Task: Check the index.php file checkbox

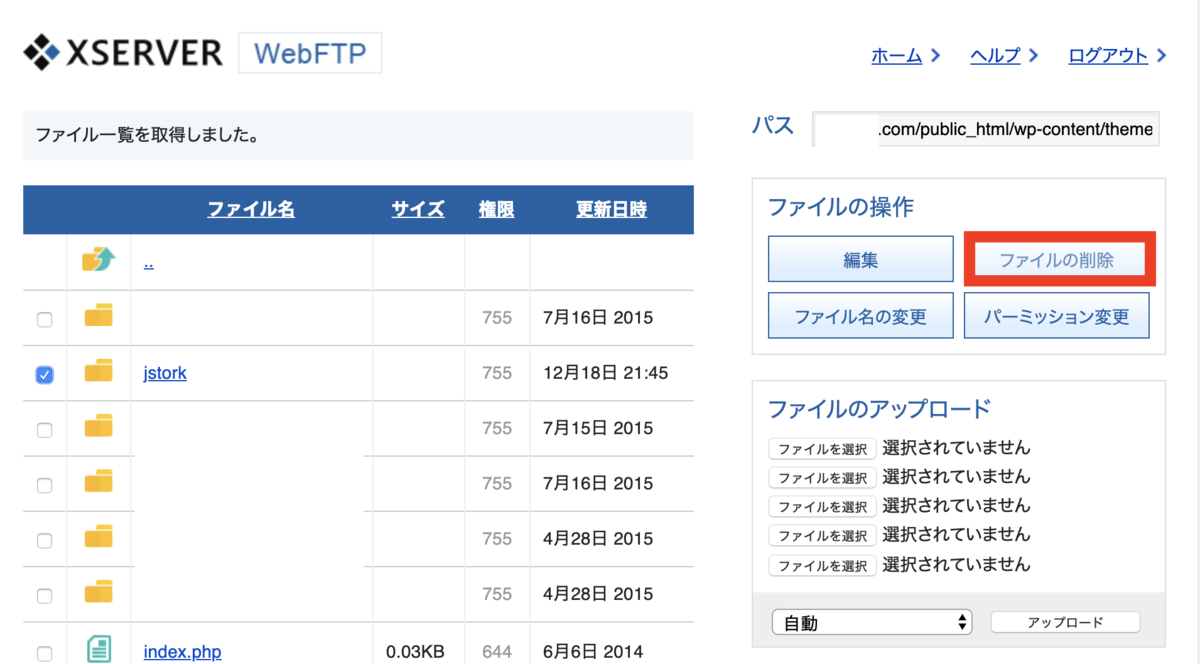Action: click(44, 654)
